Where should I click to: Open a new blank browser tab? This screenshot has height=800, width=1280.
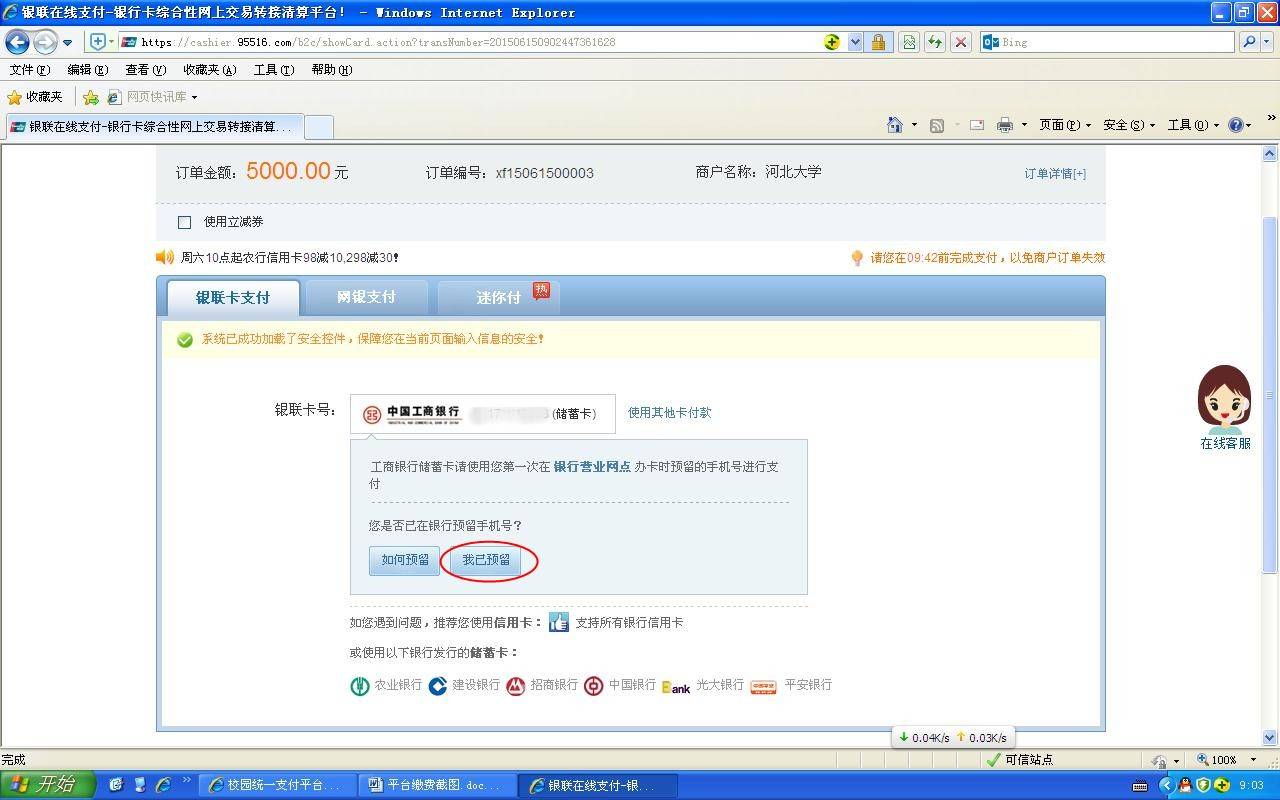coord(318,127)
